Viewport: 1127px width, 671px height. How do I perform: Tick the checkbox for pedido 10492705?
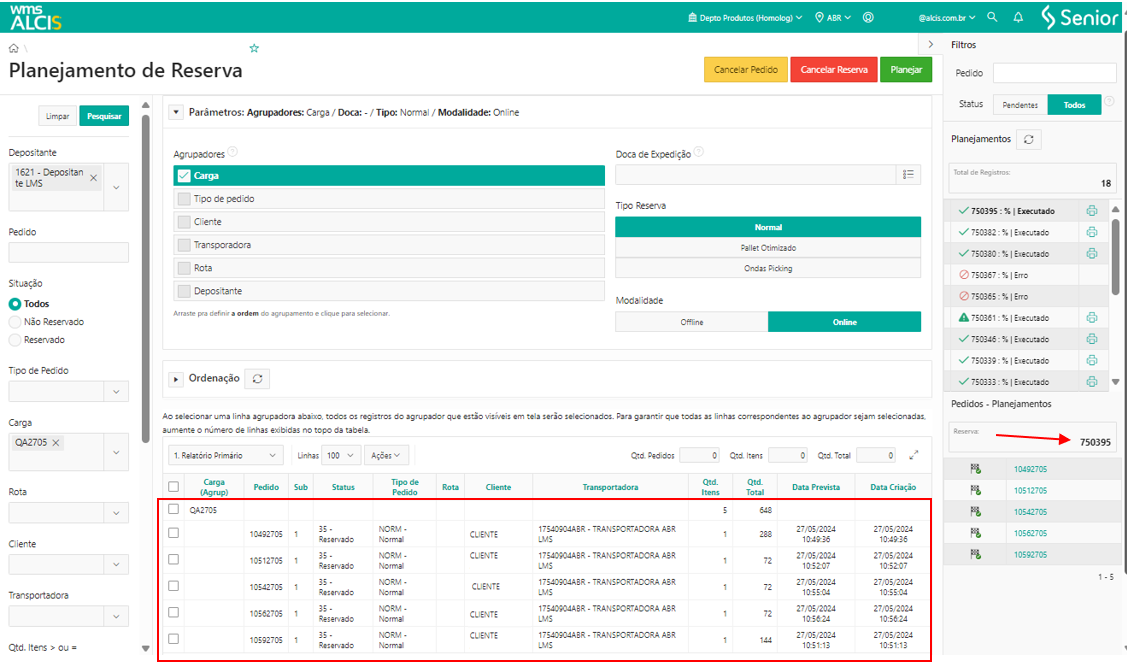coord(174,533)
